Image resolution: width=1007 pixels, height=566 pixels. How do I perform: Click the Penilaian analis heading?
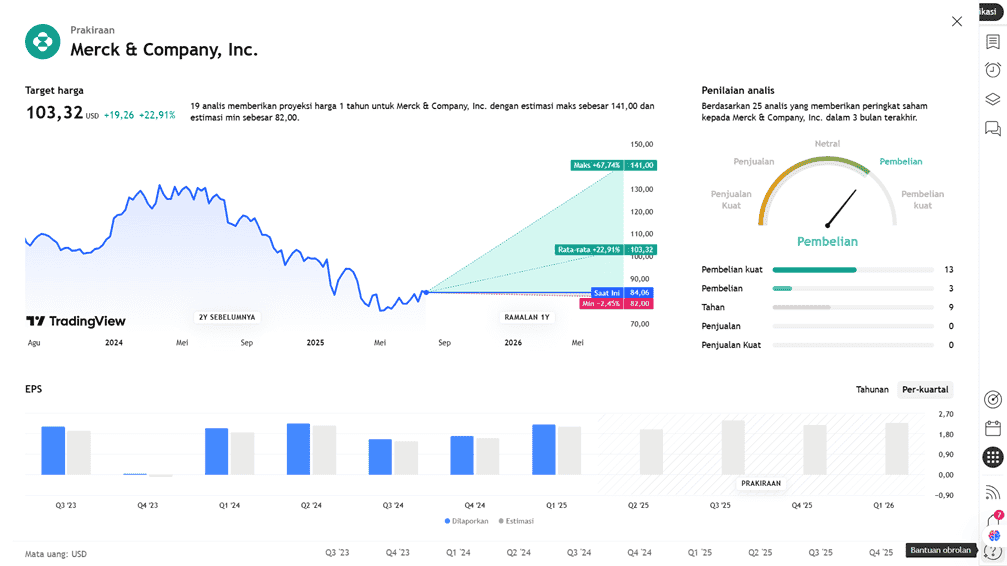738,91
